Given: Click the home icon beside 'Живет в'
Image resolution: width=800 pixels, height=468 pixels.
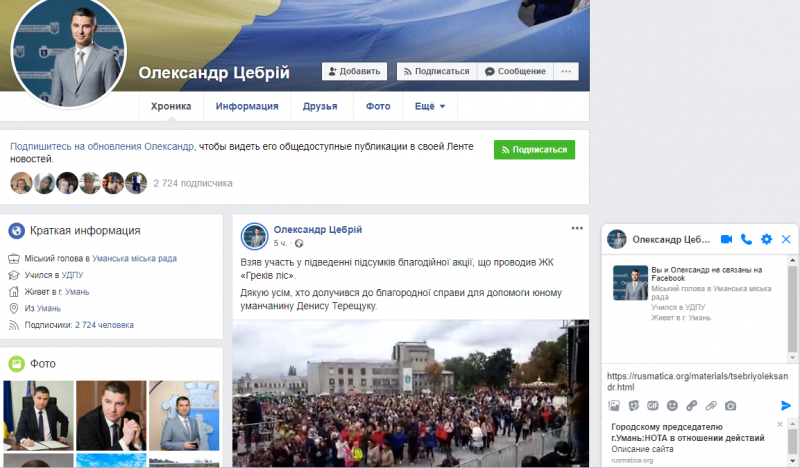Looking at the screenshot, I should pyautogui.click(x=14, y=292).
